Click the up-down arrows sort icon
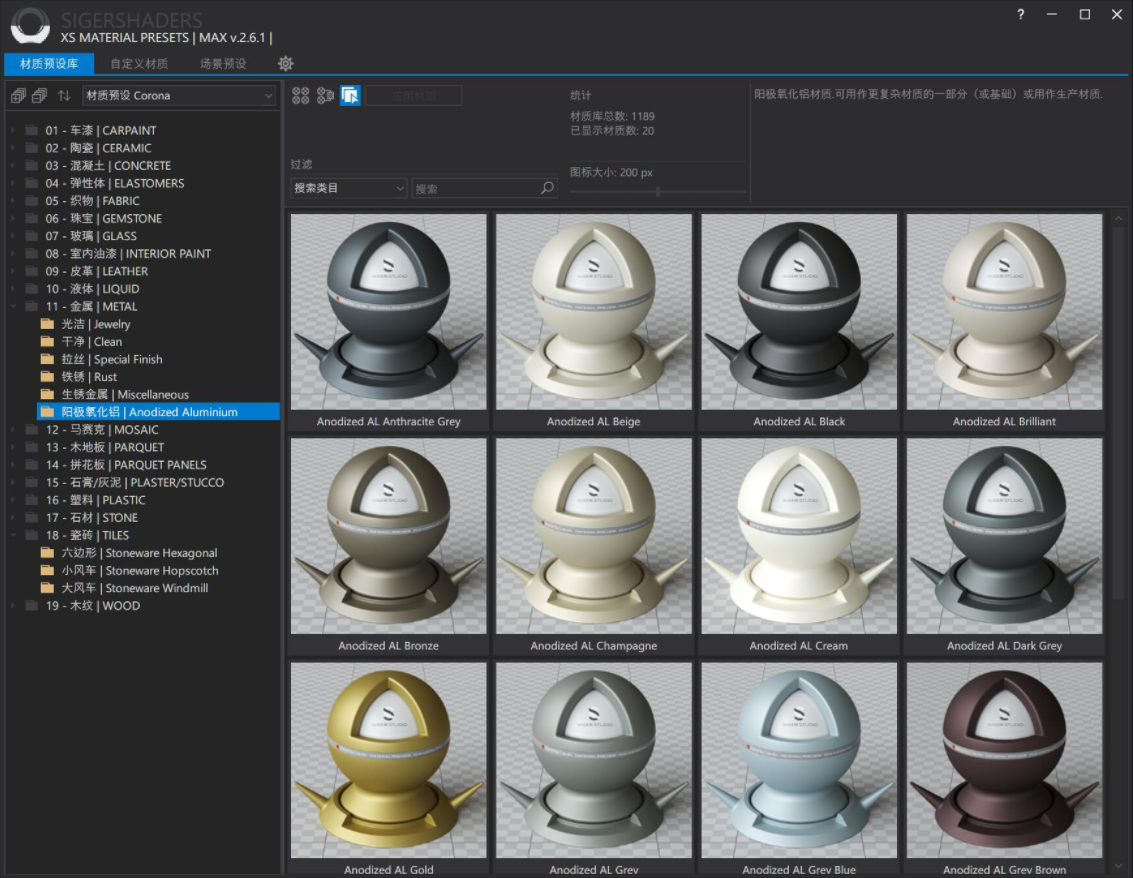Screen dimensions: 1134x878 [x=64, y=96]
